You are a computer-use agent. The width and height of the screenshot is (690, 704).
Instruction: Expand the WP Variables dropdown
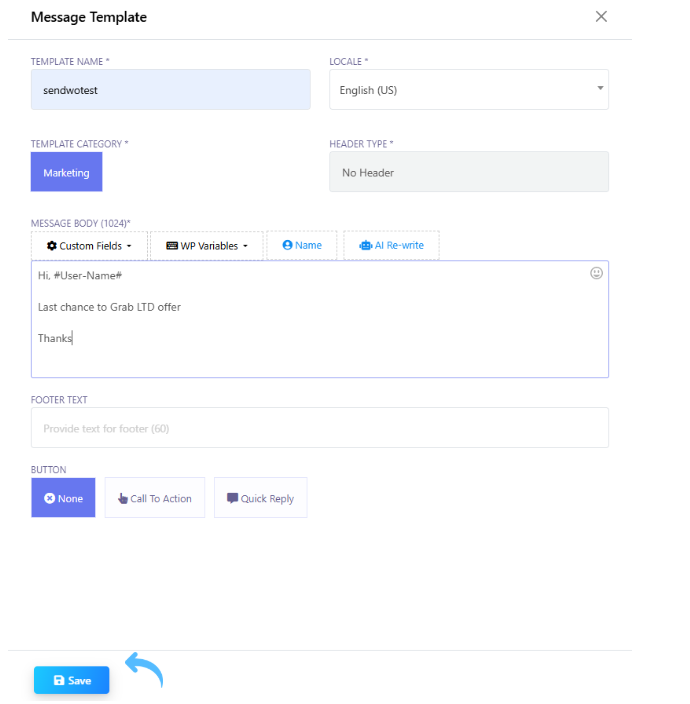207,246
